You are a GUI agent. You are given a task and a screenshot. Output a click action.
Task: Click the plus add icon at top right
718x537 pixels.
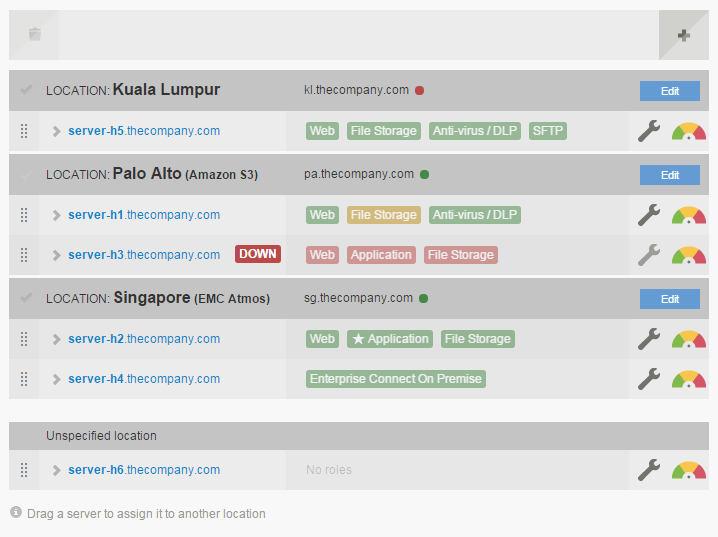[x=684, y=35]
